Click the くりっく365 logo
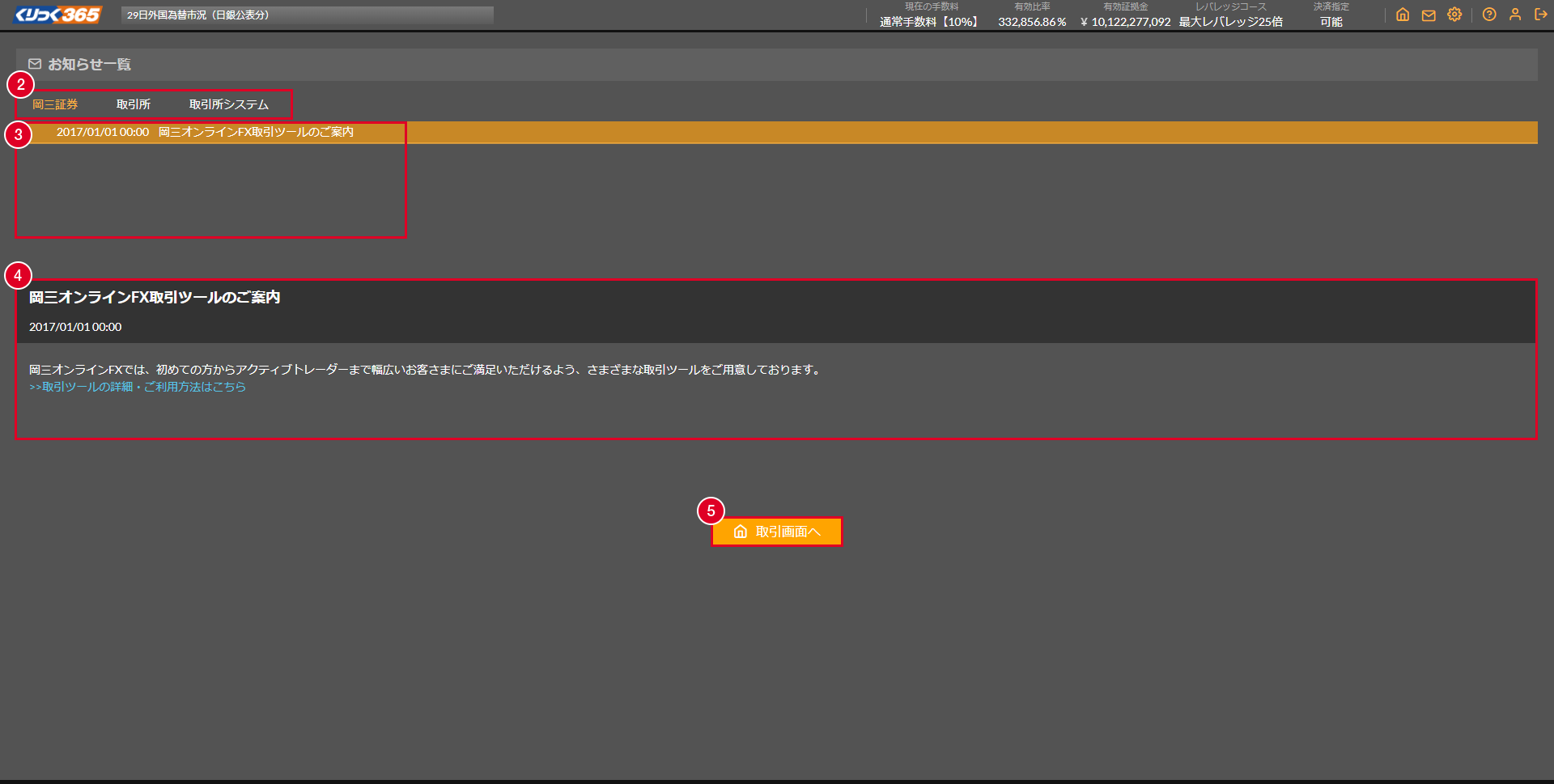This screenshot has width=1554, height=784. (57, 15)
